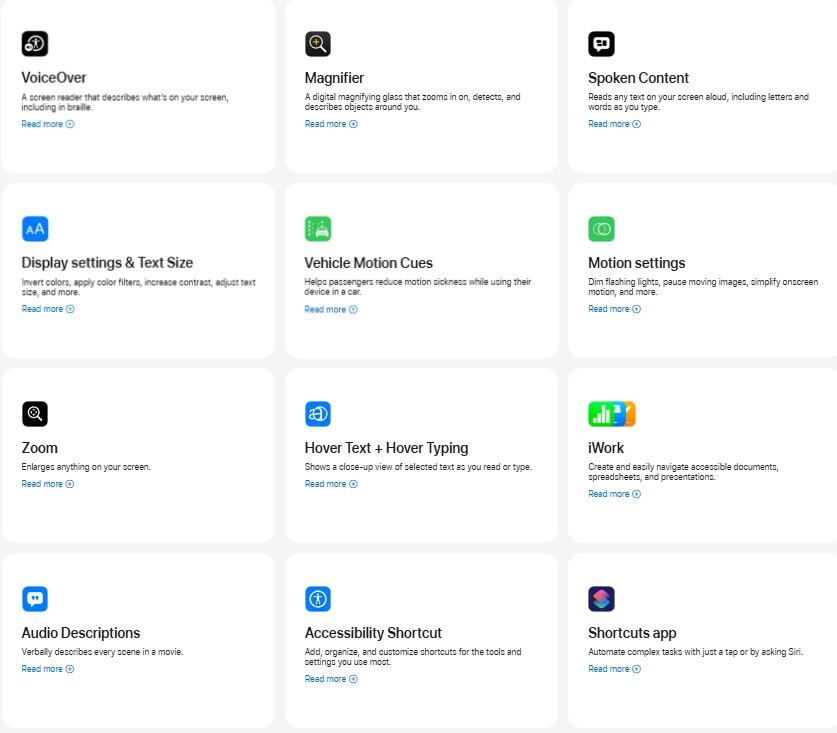Click the Shortcuts app icon
Image resolution: width=837 pixels, height=733 pixels.
[601, 599]
